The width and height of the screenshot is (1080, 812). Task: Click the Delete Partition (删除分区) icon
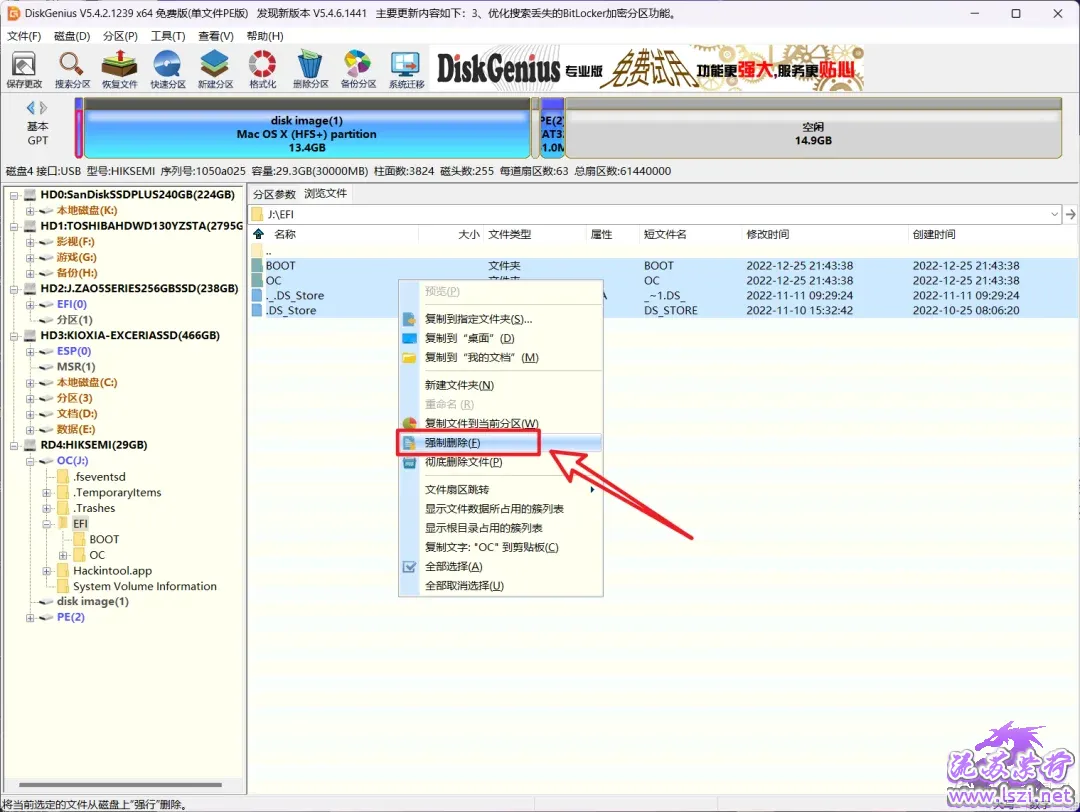pyautogui.click(x=310, y=69)
